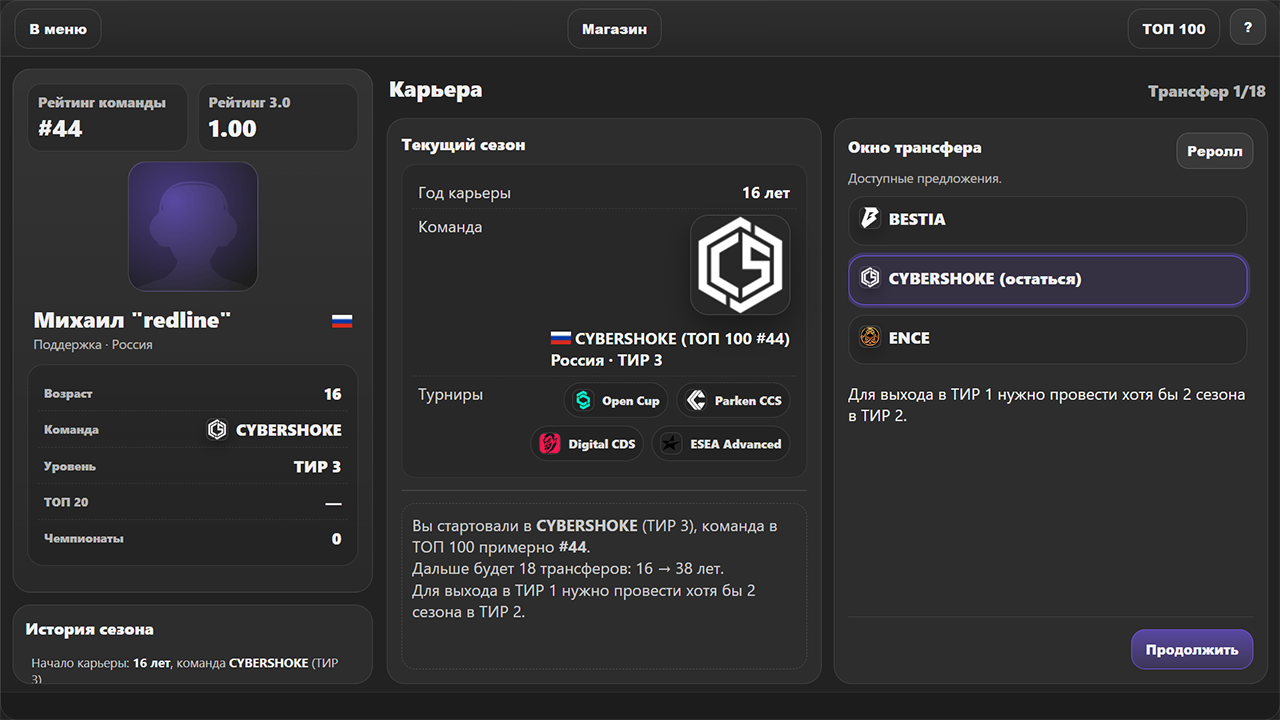Image resolution: width=1280 pixels, height=720 pixels.
Task: Click the player avatar silhouette
Action: click(x=193, y=226)
